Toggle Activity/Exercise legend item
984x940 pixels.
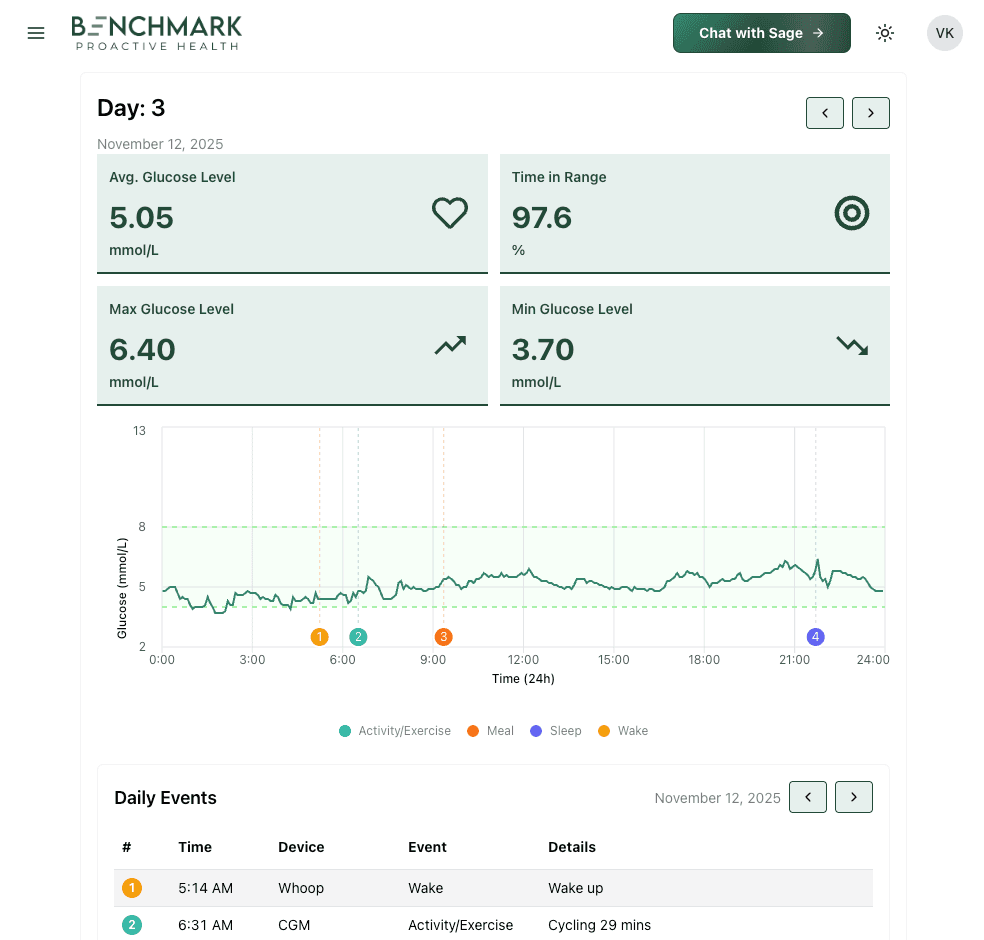click(395, 731)
